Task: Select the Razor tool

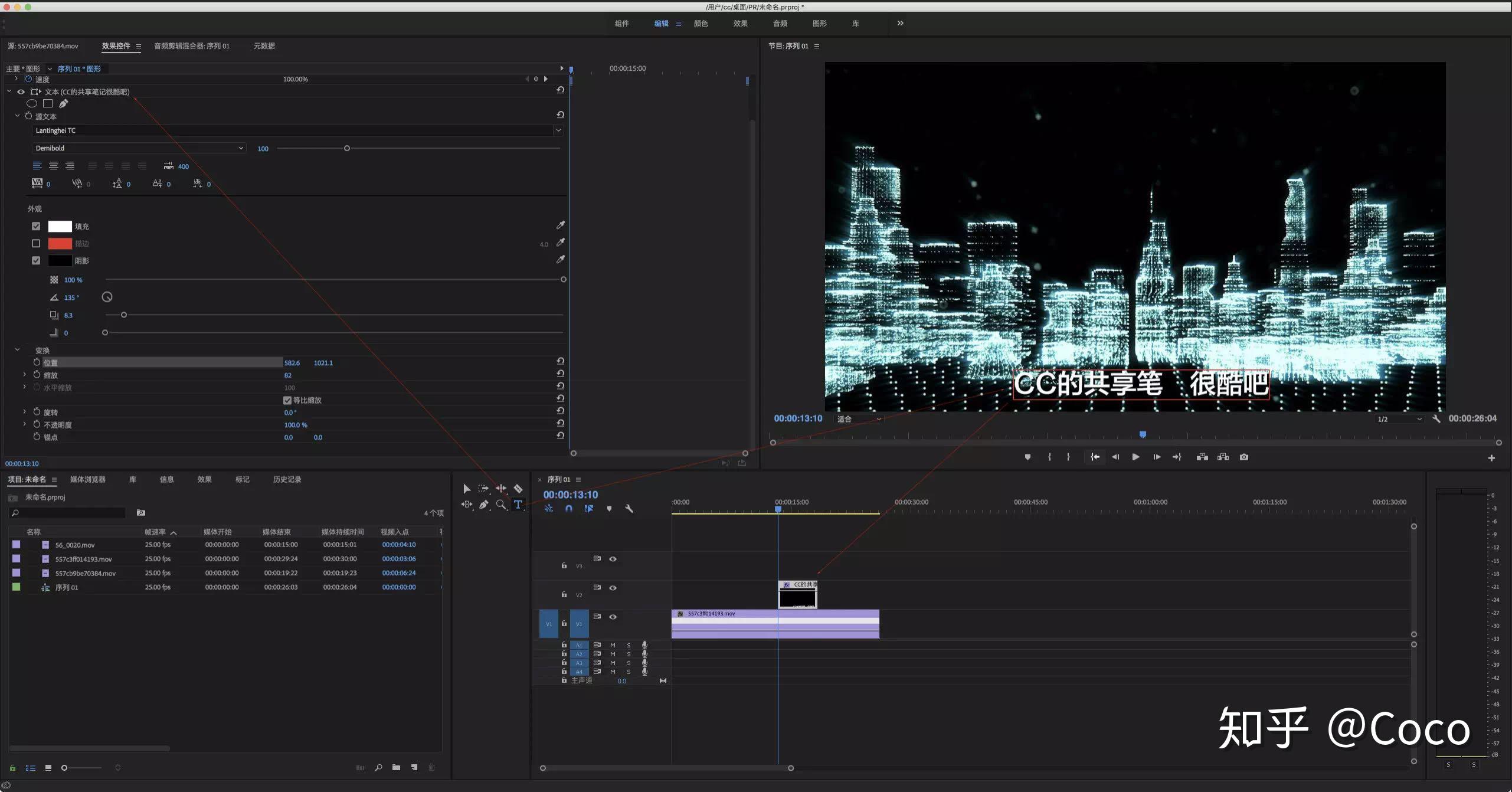Action: pos(518,489)
